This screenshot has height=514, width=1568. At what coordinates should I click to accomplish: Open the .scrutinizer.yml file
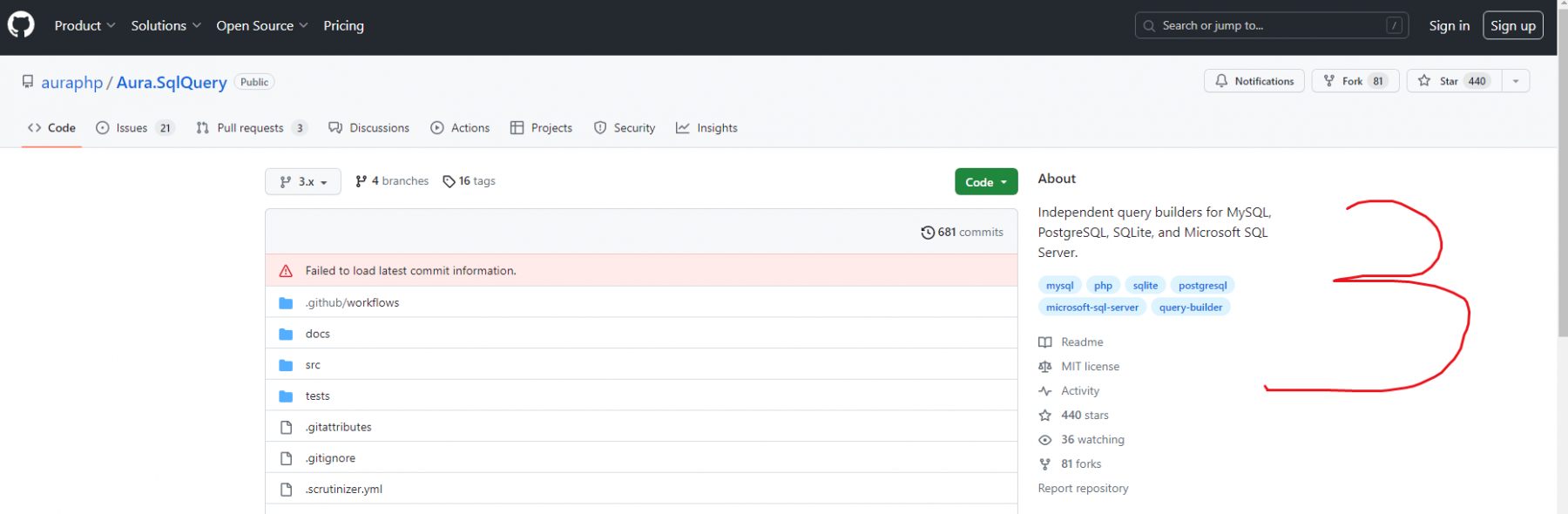click(343, 490)
